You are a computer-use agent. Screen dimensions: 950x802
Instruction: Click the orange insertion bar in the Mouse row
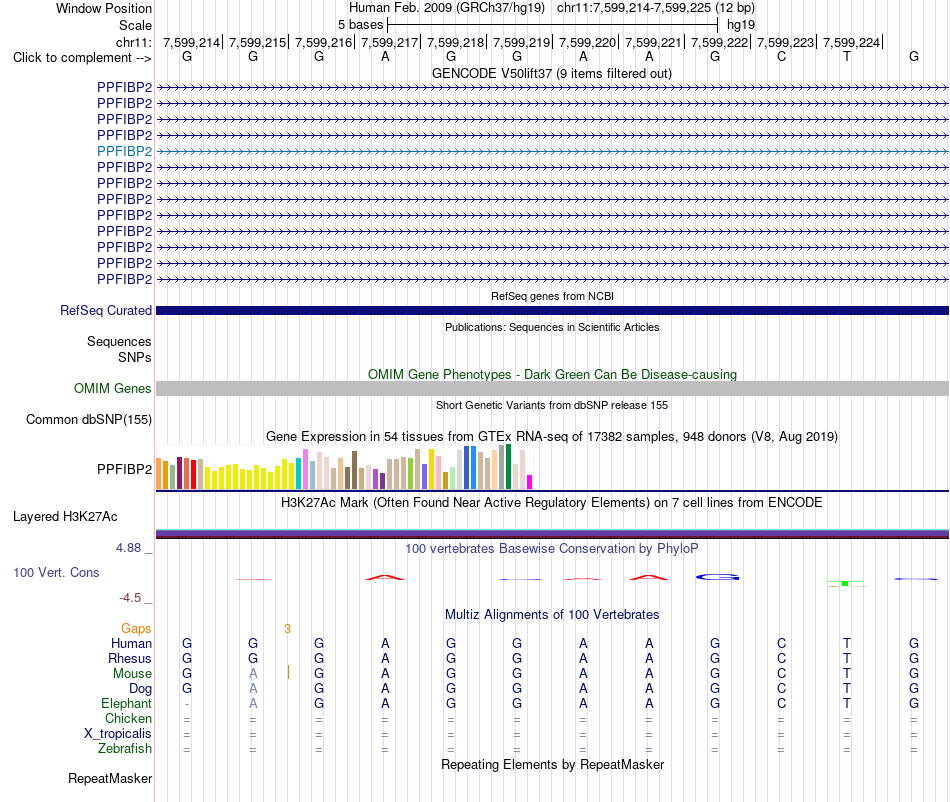pos(288,672)
